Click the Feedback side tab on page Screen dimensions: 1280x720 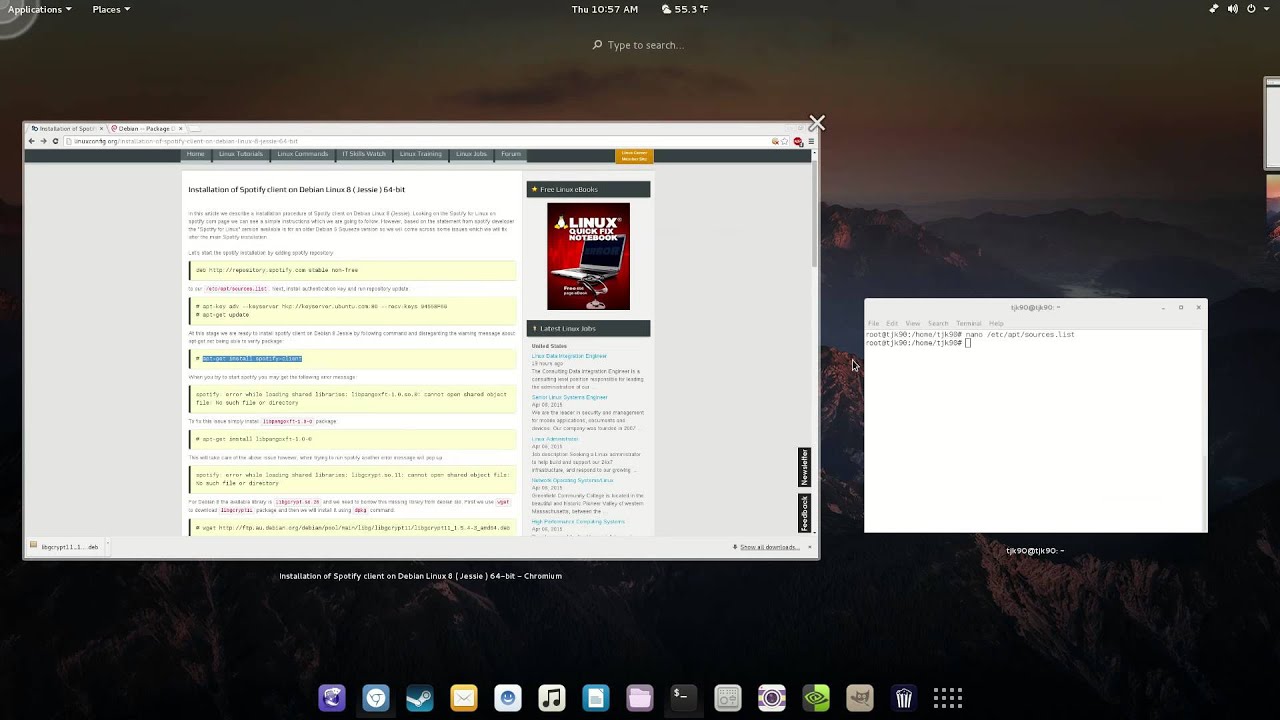[804, 513]
